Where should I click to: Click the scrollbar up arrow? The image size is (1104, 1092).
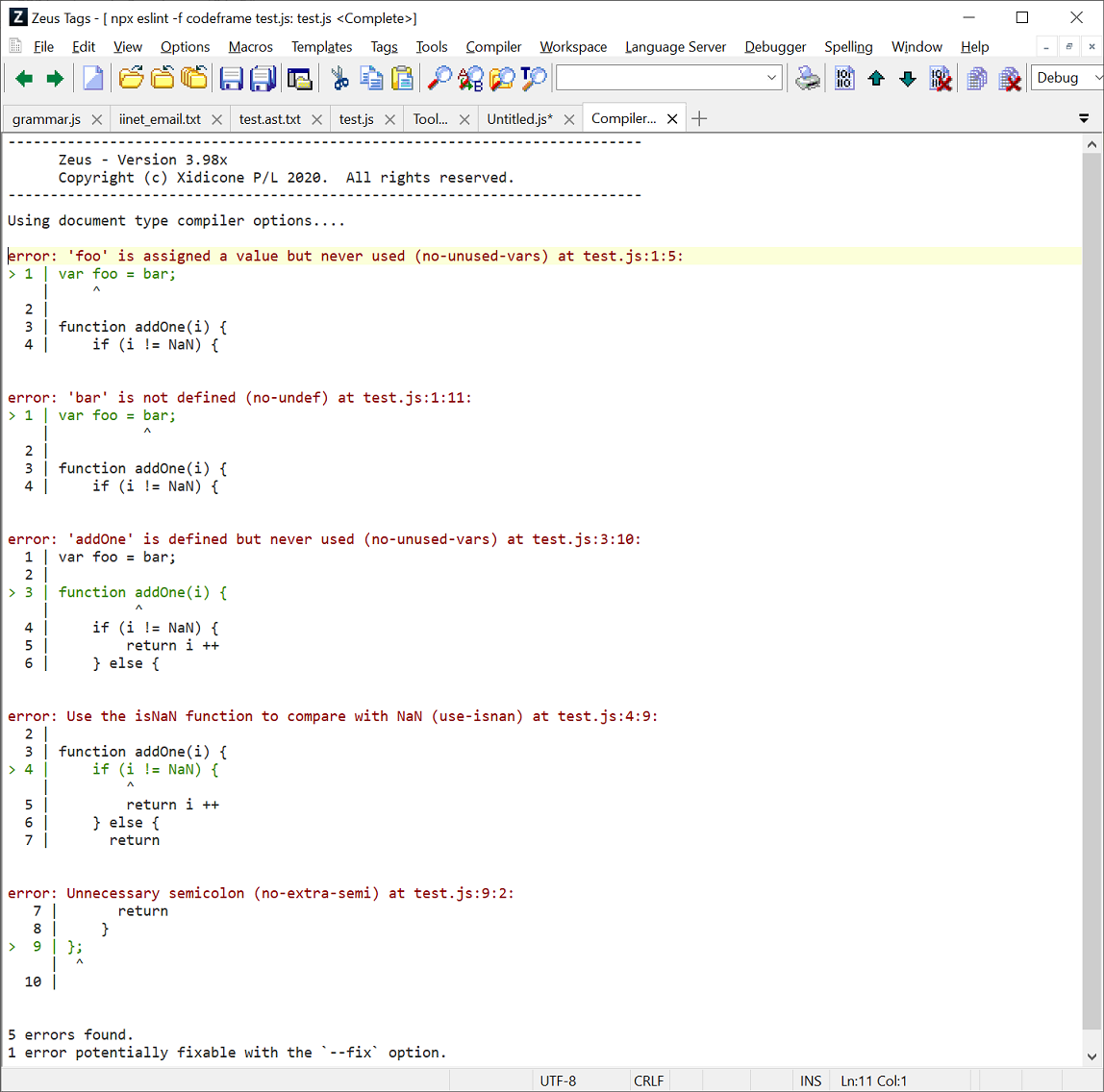(1091, 144)
